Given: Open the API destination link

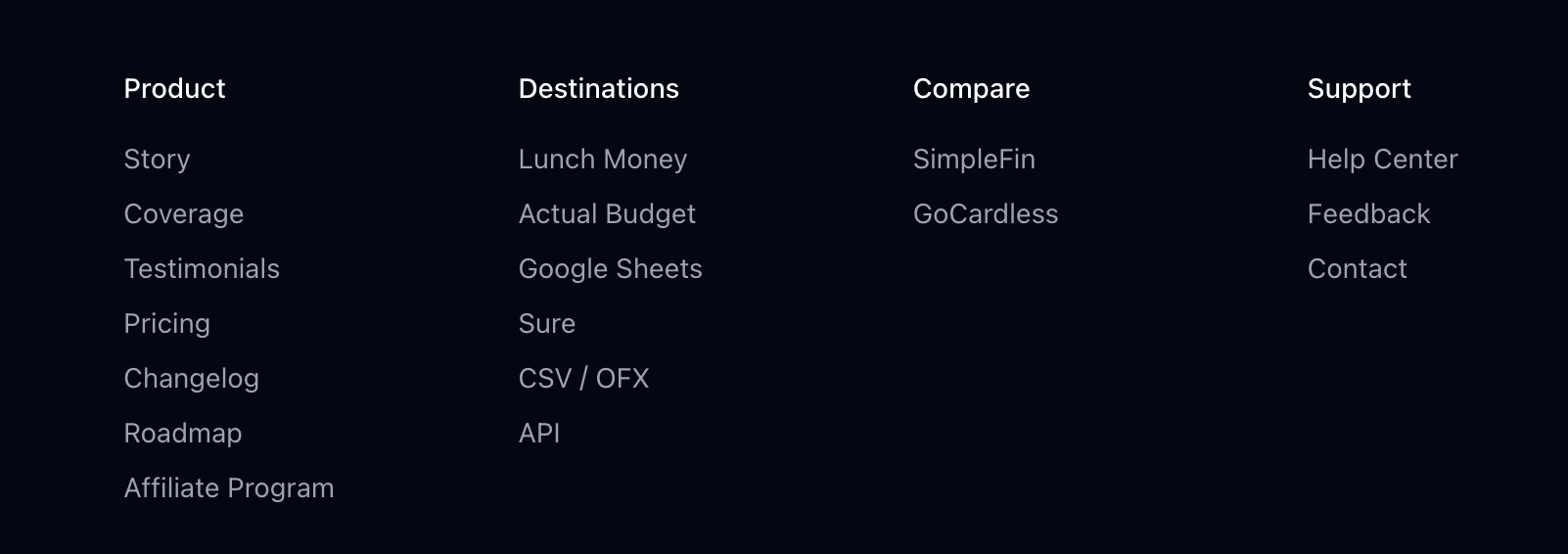Looking at the screenshot, I should pos(539,434).
